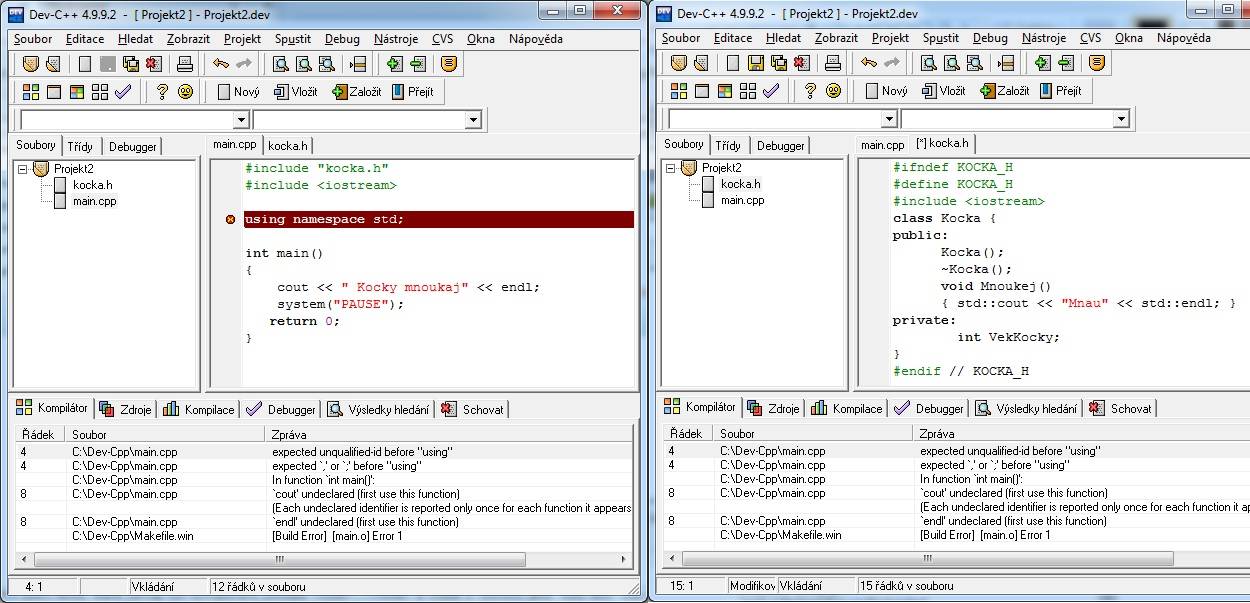The height and width of the screenshot is (603, 1250).
Task: Click Undo arrow in right window toolbar
Action: (869, 63)
